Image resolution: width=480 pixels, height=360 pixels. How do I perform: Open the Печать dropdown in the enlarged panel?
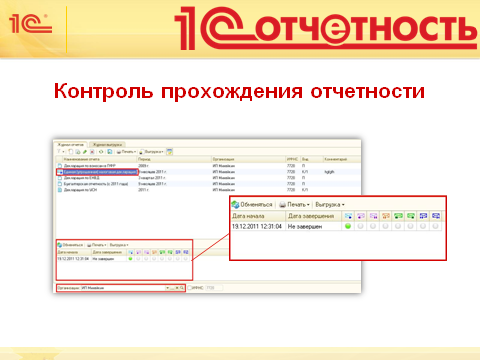295,204
